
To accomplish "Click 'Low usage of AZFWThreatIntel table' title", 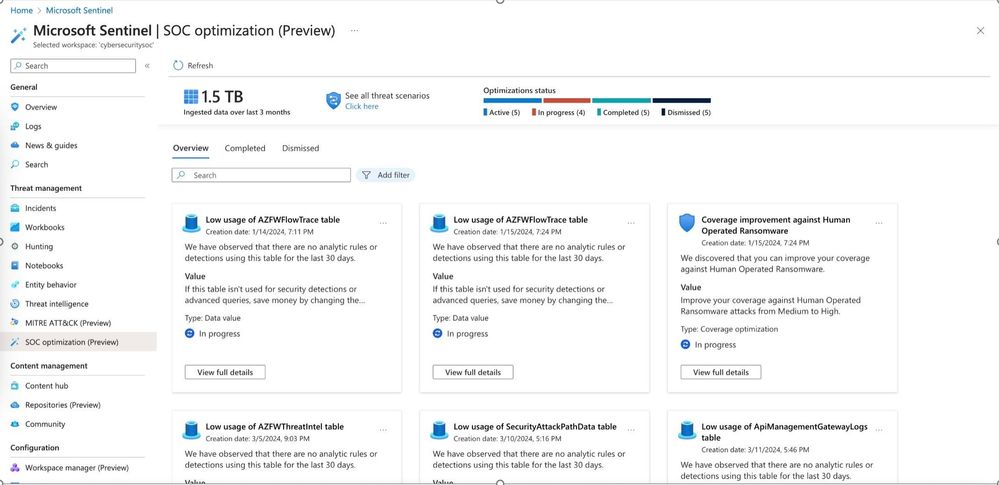I will [x=275, y=427].
